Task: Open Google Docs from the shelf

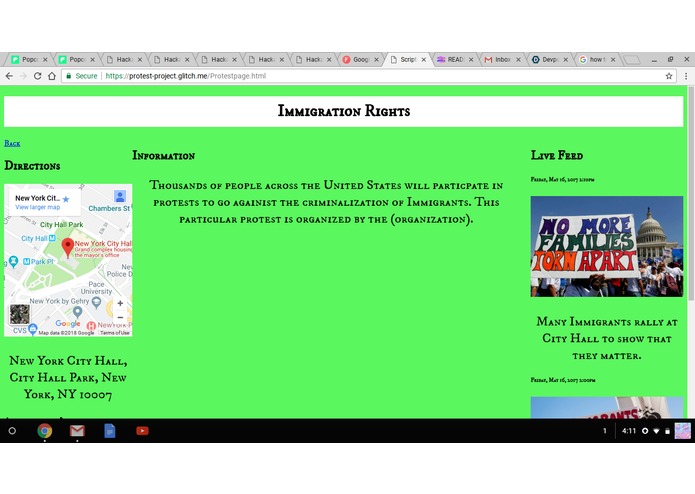Action: pyautogui.click(x=109, y=431)
